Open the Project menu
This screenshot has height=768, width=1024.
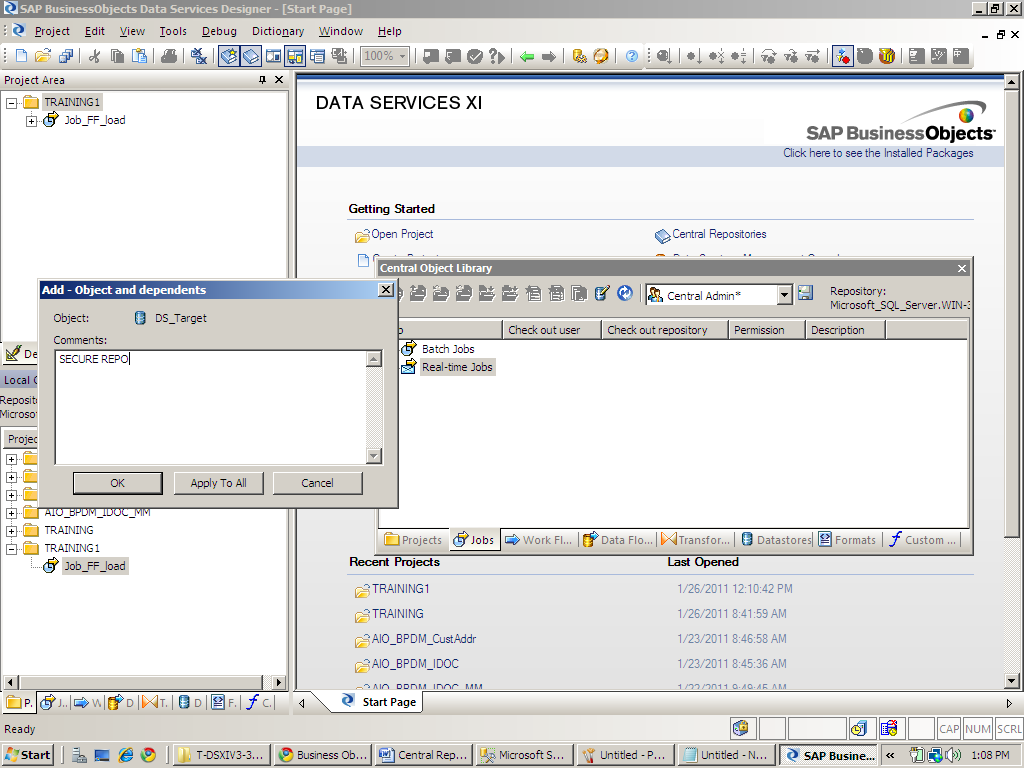(x=52, y=31)
